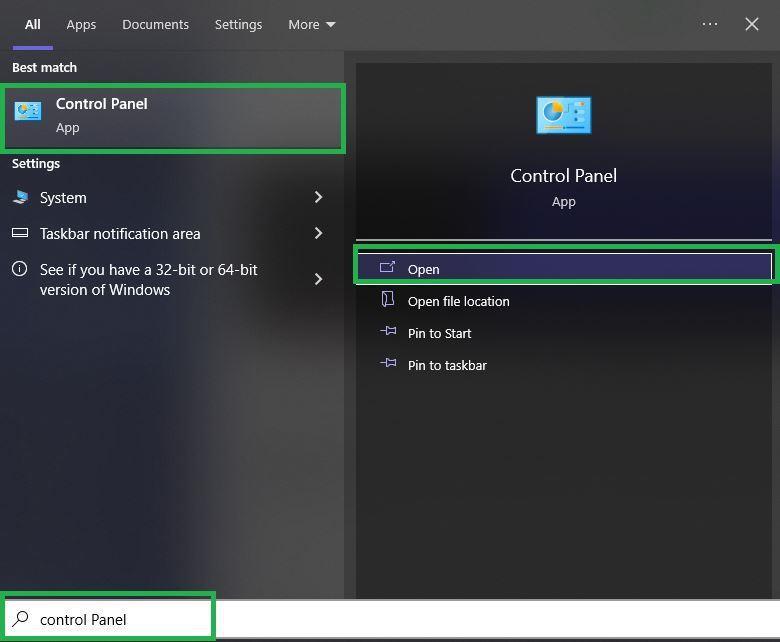Click the search box containing control Panel

tap(390, 619)
